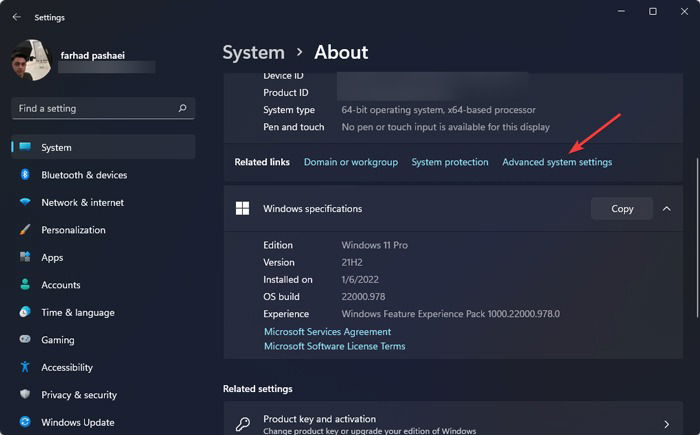Viewport: 700px width, 435px height.
Task: Open Product key and activation chevron
Action: [667, 424]
